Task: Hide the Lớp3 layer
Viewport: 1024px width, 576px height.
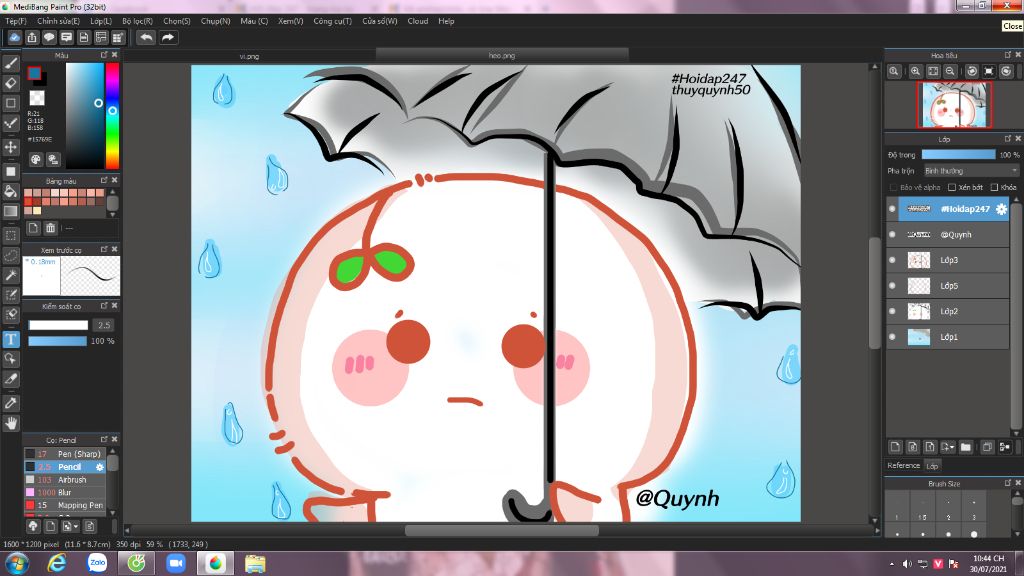Action: pyautogui.click(x=893, y=260)
